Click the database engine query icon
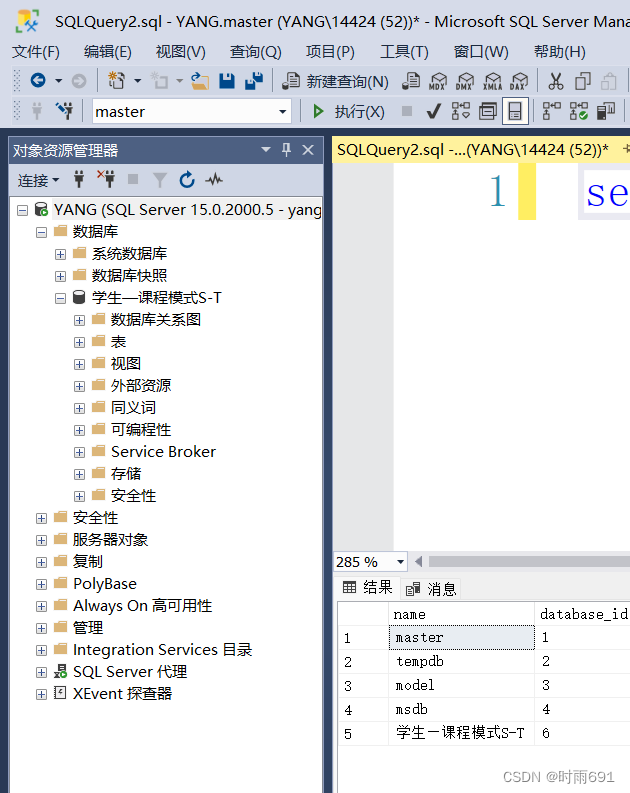Image resolution: width=630 pixels, height=793 pixels. [x=411, y=80]
